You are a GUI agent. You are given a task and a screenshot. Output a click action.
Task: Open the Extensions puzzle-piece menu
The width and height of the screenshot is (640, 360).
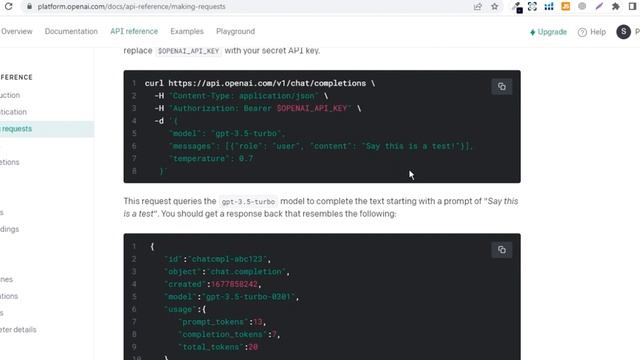(x=616, y=7)
